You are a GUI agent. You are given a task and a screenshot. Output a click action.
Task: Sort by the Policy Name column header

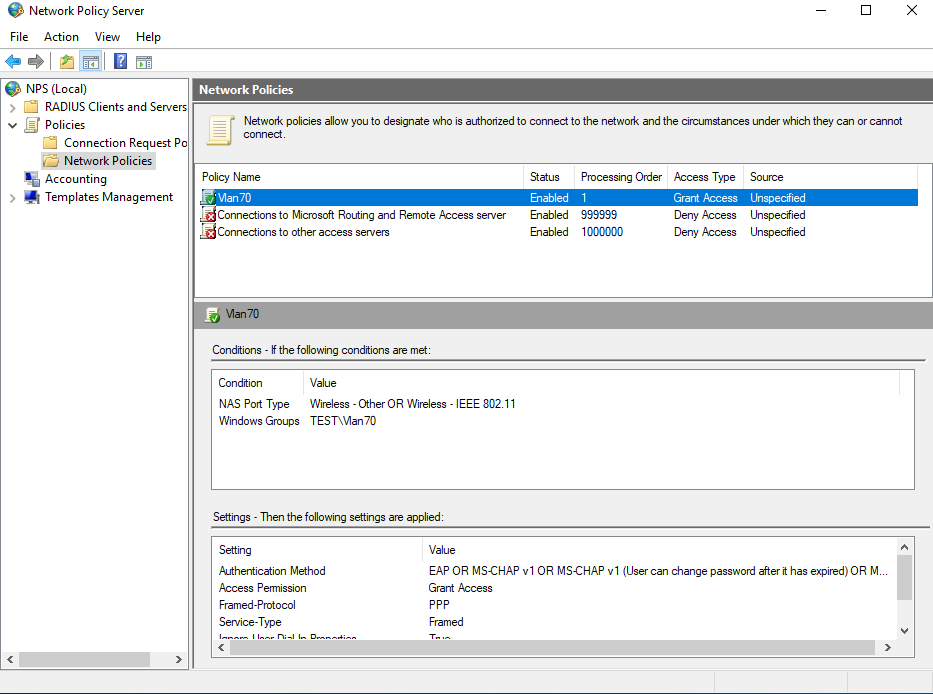(x=231, y=177)
